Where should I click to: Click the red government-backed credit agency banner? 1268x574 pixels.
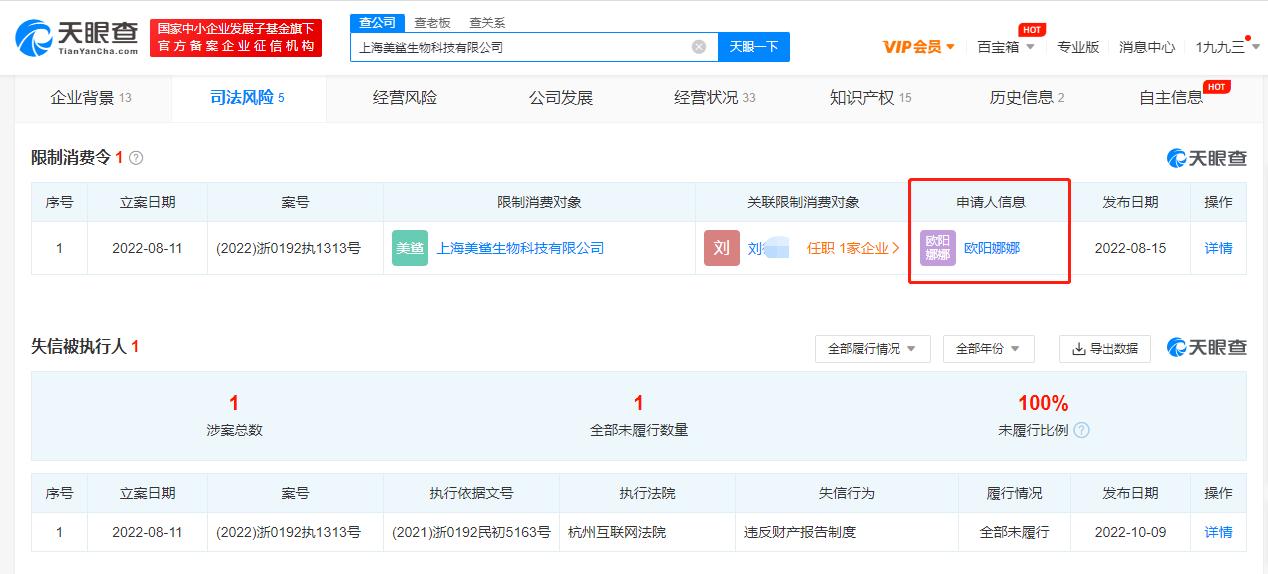click(236, 38)
